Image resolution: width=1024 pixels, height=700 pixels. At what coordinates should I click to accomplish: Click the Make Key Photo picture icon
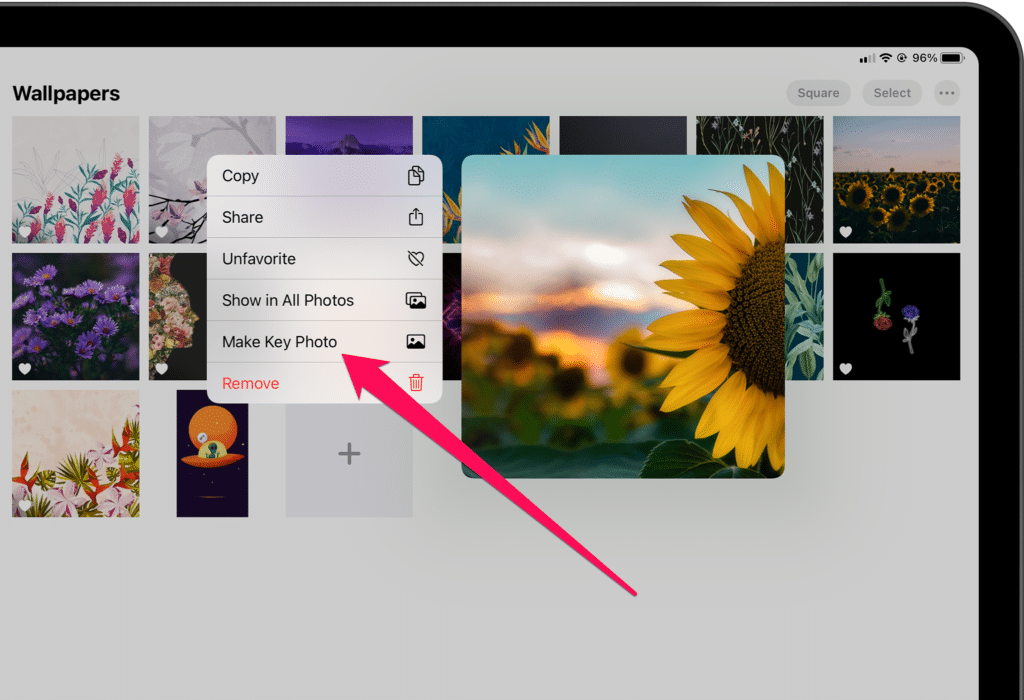(x=416, y=342)
